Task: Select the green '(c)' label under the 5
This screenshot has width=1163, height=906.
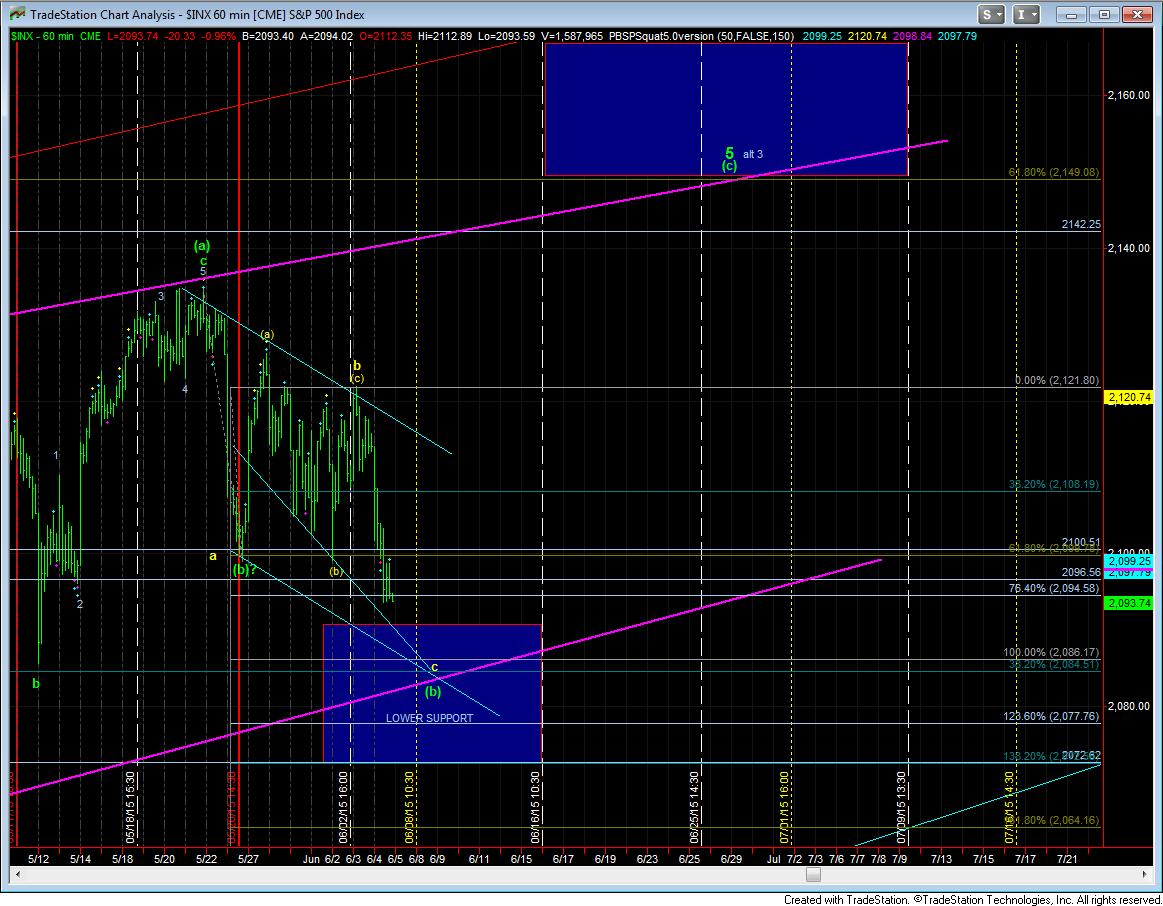Action: (x=730, y=166)
